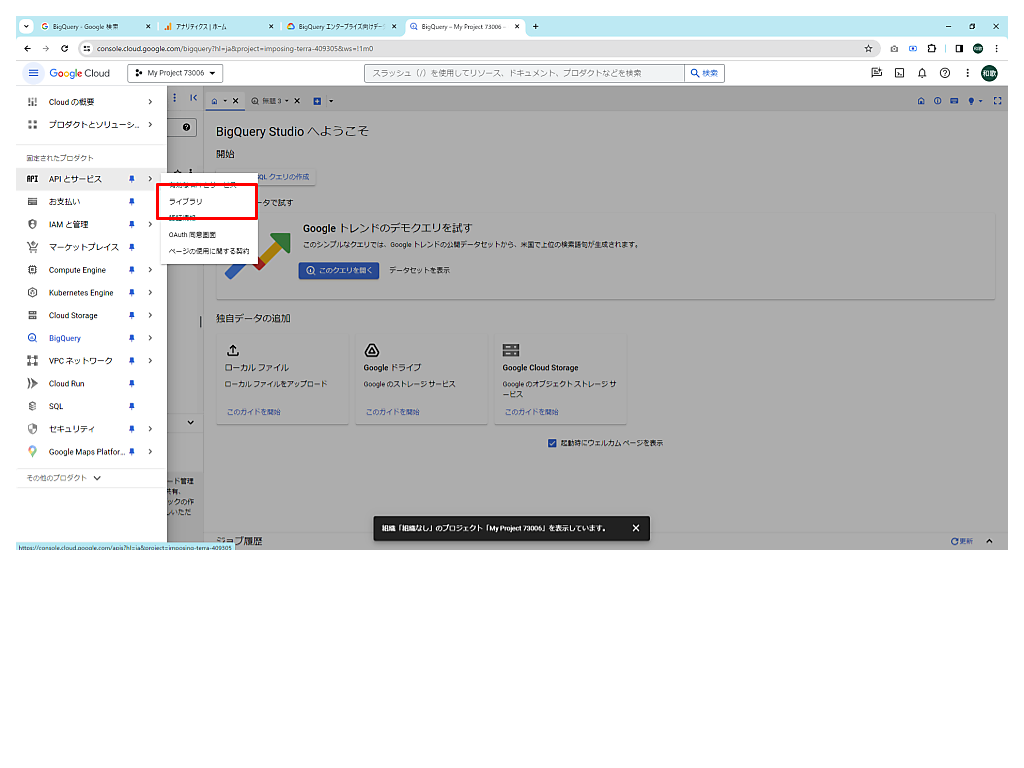Uncheck show welcome page on startup
The image size is (1024, 768).
(552, 443)
